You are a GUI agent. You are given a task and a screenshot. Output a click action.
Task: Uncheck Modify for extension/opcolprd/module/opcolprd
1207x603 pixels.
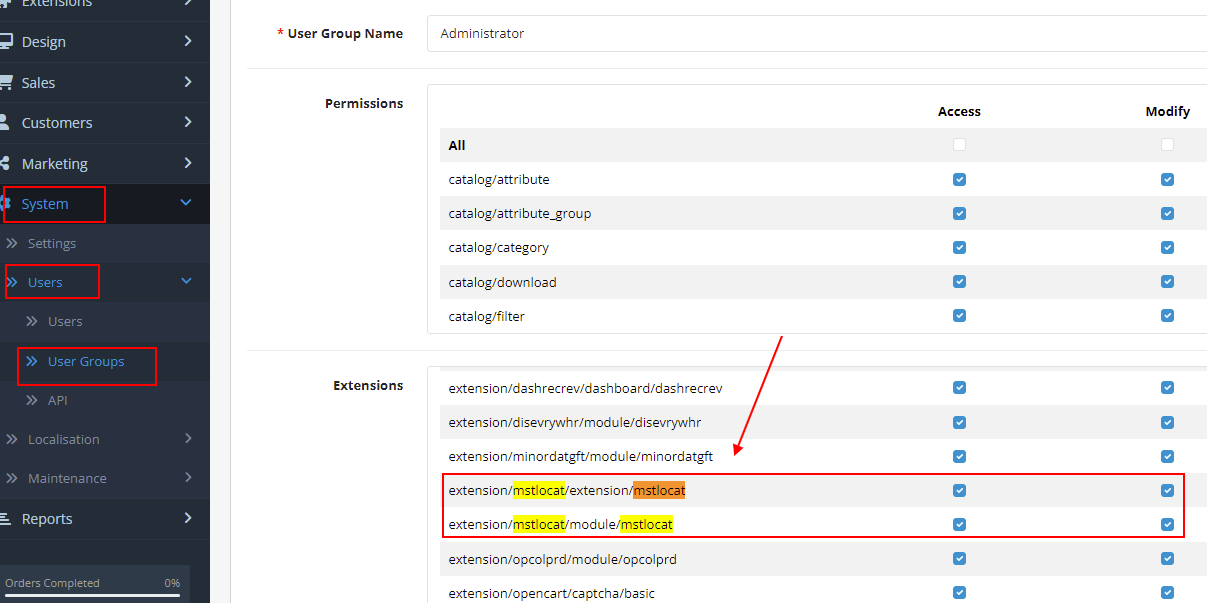click(1167, 559)
